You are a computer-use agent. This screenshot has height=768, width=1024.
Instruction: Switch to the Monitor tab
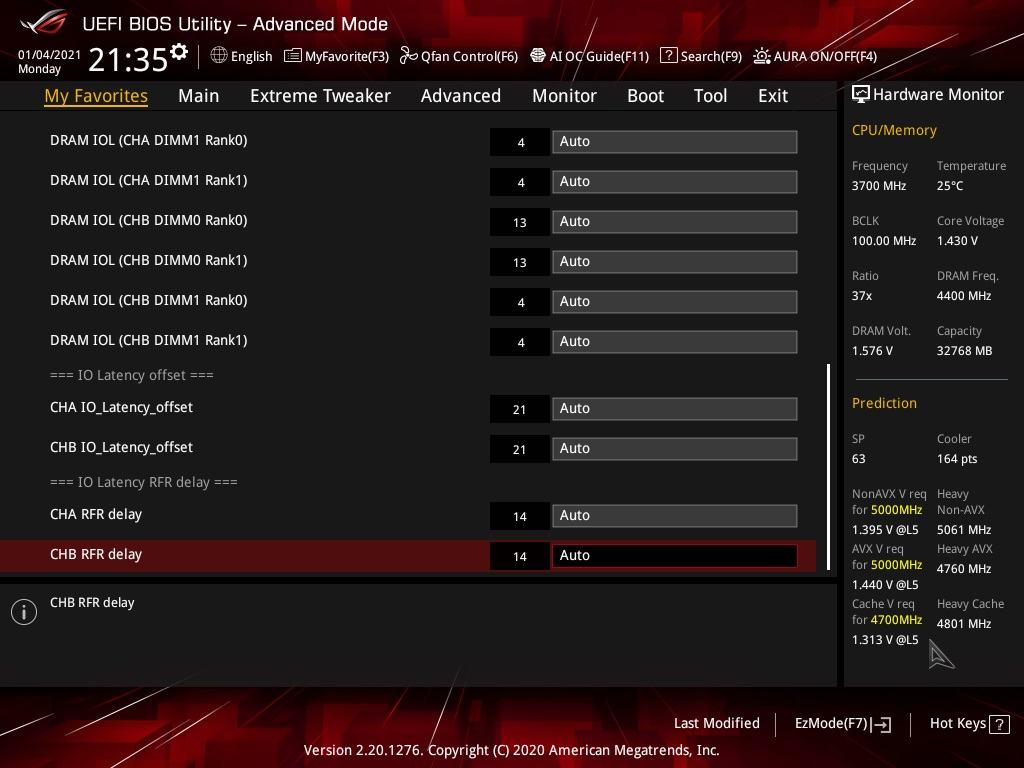click(564, 96)
